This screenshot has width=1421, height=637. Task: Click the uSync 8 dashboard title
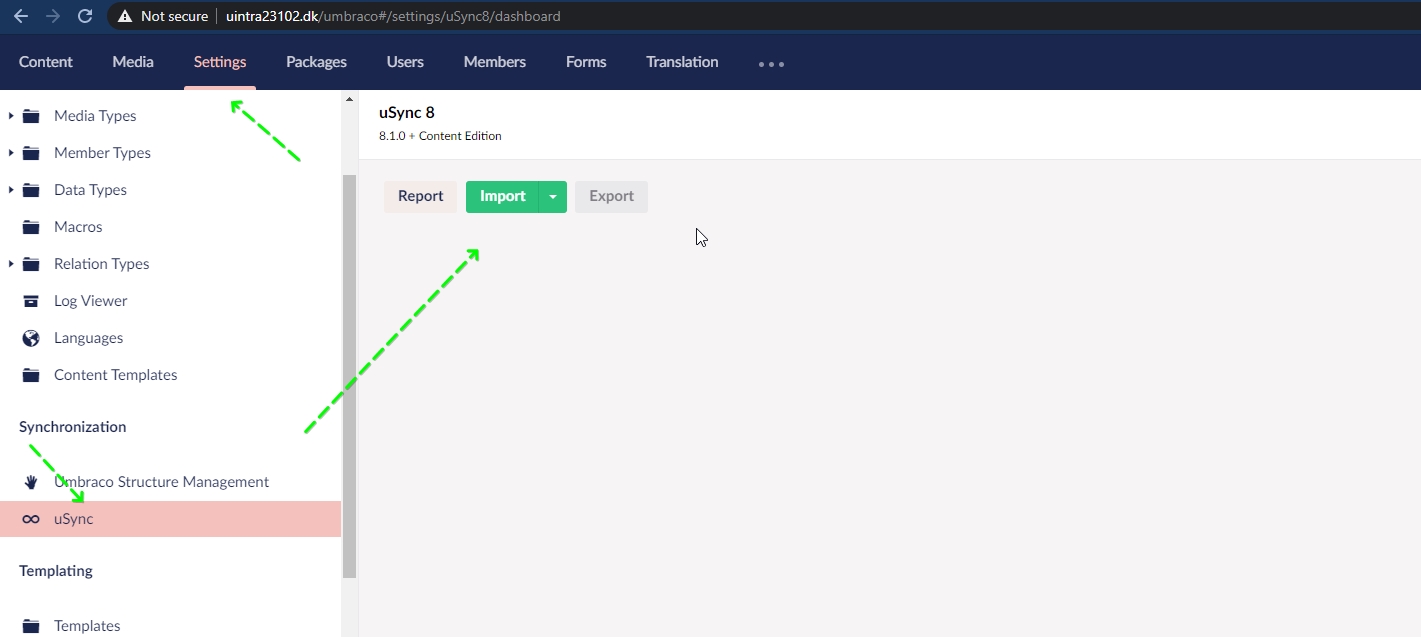(x=407, y=113)
